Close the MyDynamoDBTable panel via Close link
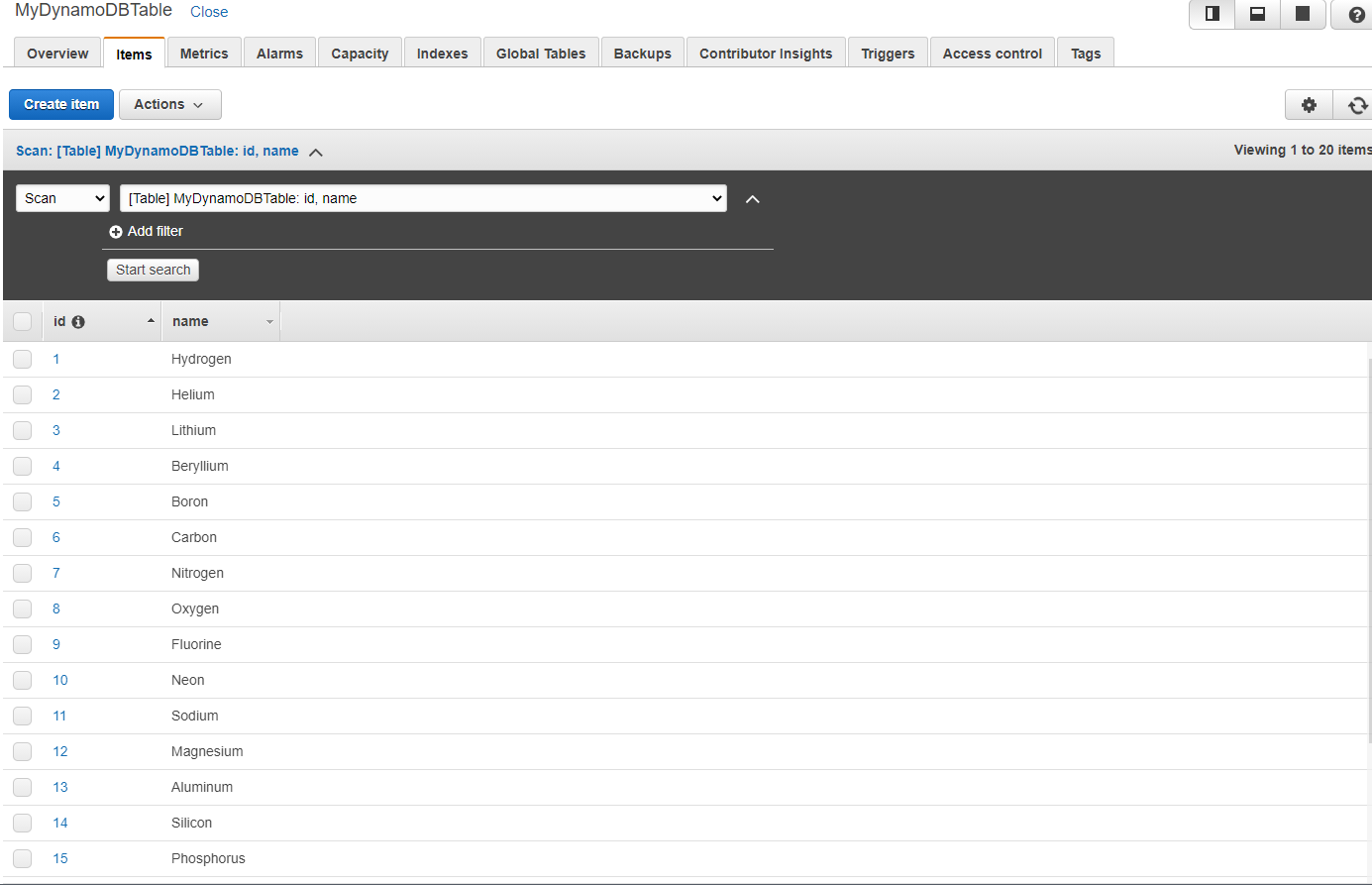 [x=209, y=12]
